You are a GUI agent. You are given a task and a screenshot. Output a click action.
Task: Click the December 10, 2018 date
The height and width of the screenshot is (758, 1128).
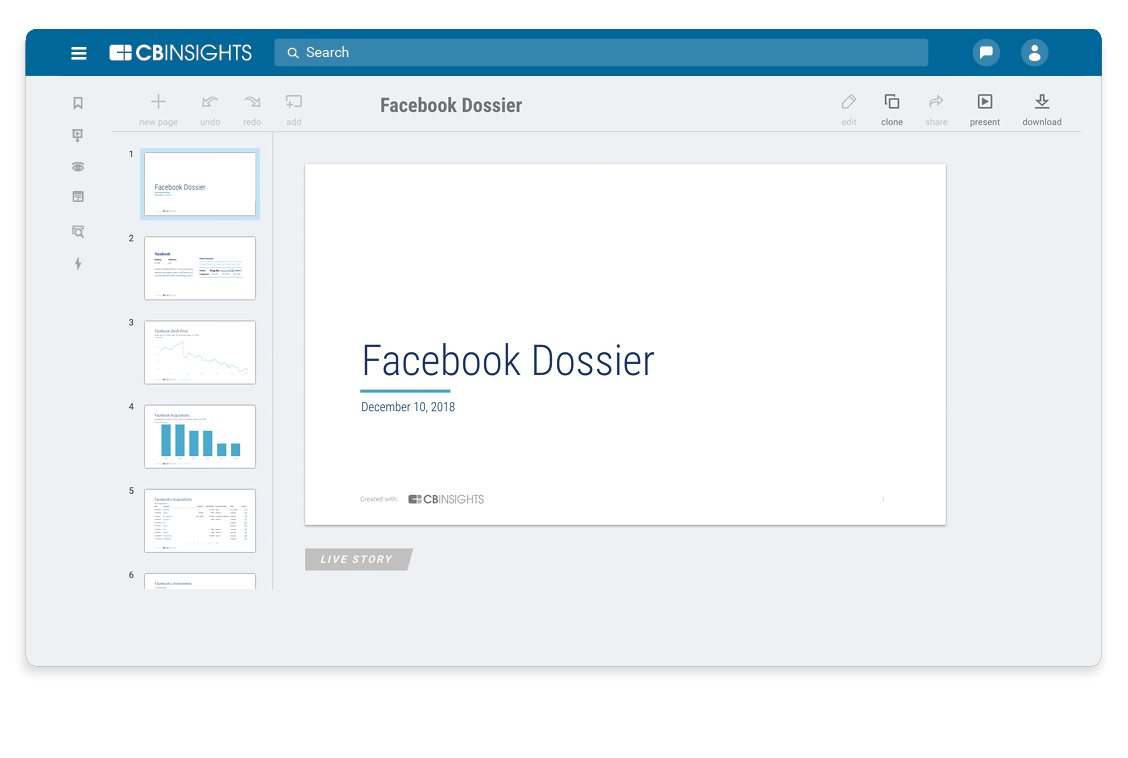click(x=408, y=407)
